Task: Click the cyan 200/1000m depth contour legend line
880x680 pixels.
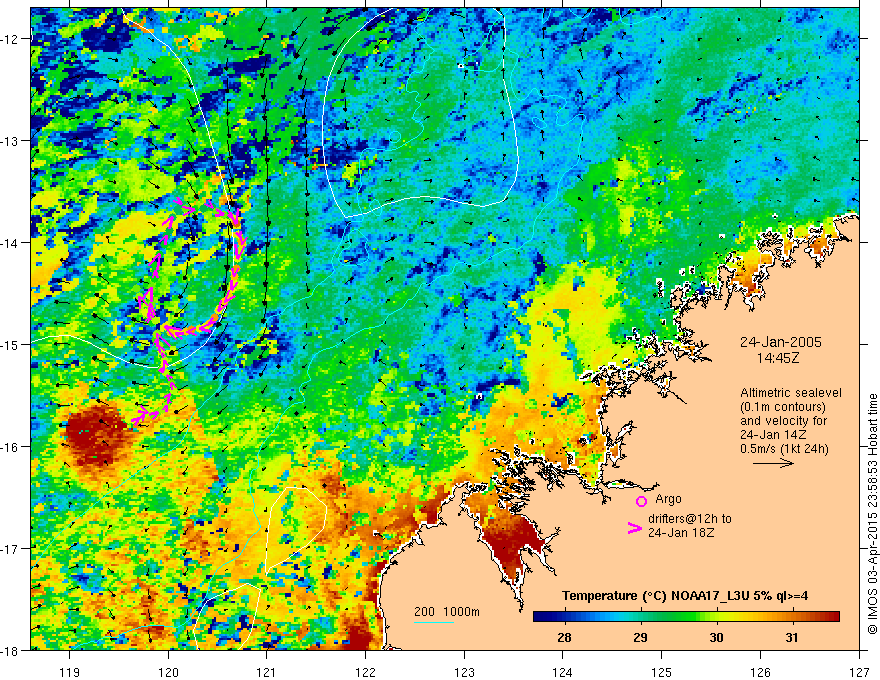Action: pos(433,622)
